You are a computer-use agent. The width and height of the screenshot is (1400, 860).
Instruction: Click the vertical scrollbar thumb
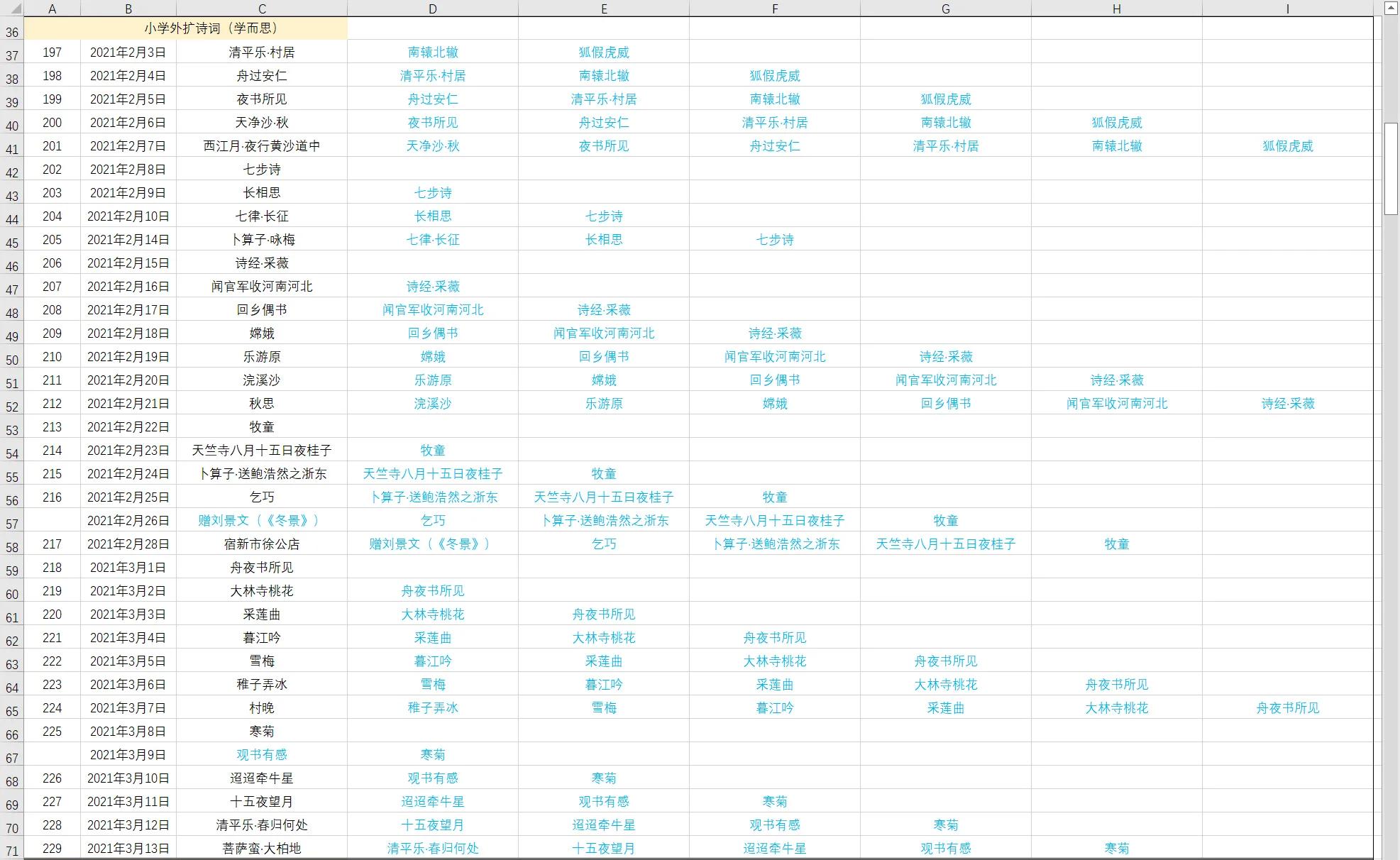[x=1391, y=168]
